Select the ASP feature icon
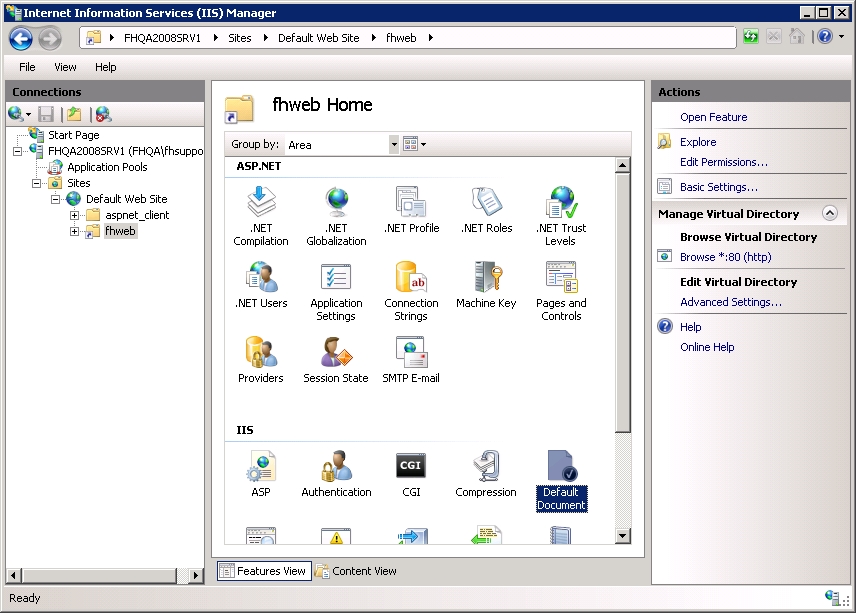Screen dimensions: 856x613 pos(261,474)
